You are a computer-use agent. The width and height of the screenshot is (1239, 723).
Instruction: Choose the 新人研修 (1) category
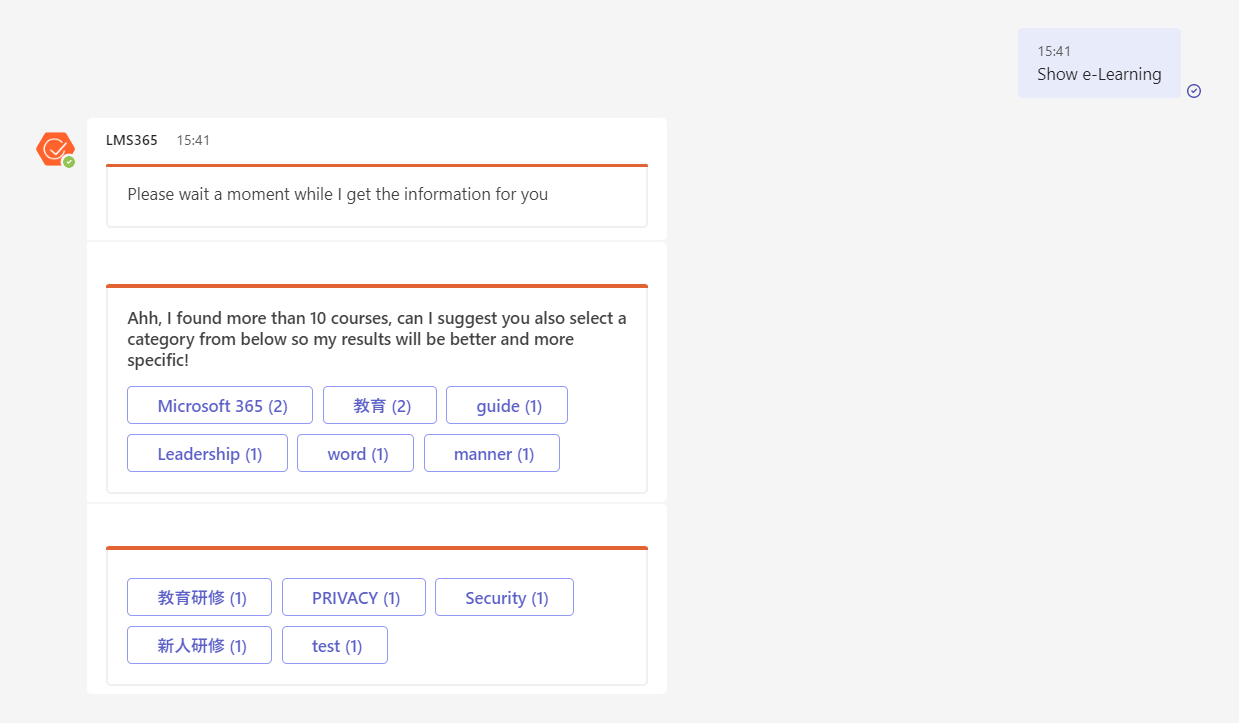pos(199,645)
